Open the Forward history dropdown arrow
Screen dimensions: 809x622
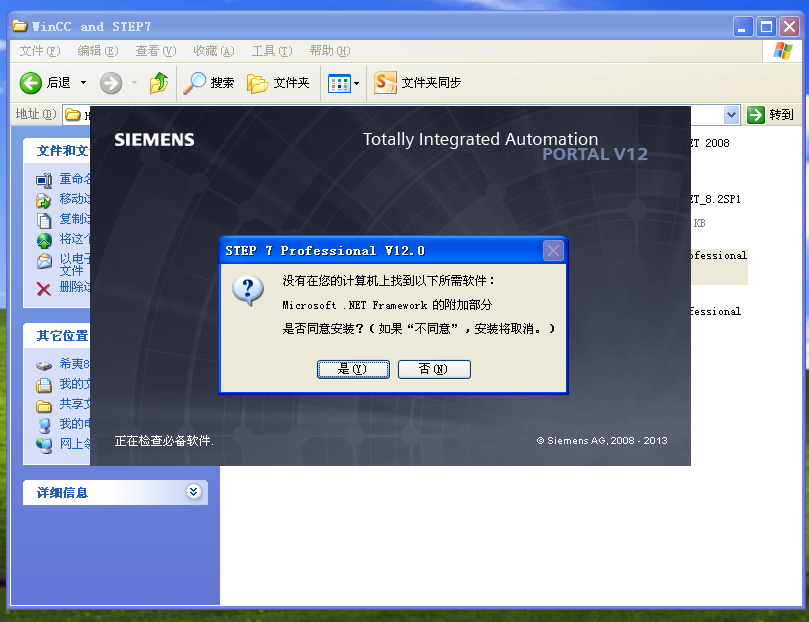pos(134,83)
